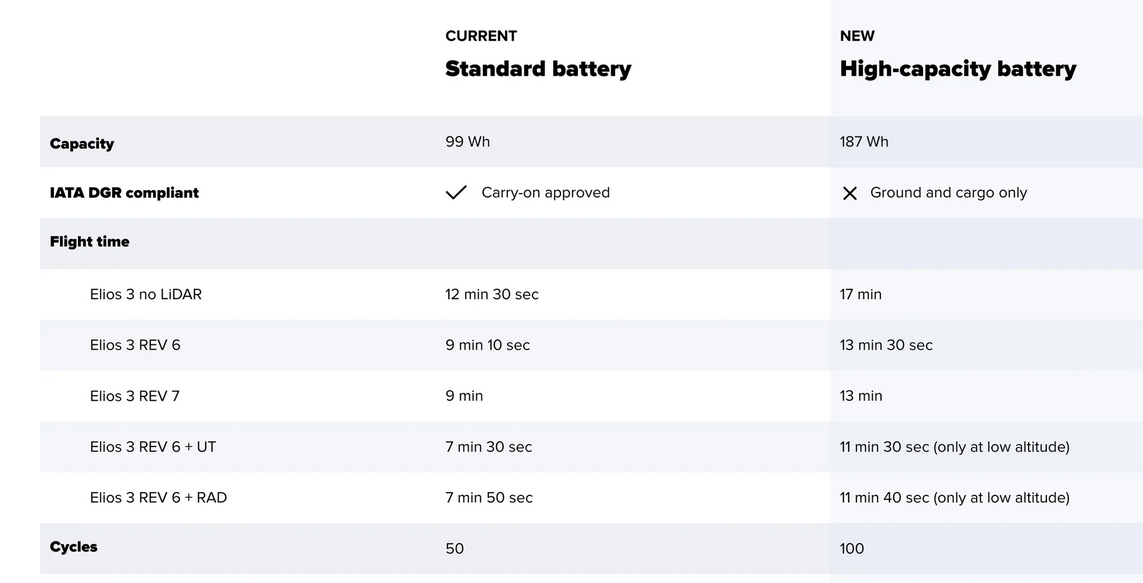Select the 9 min 10 sec value
This screenshot has height=583, width=1143.
(x=488, y=345)
